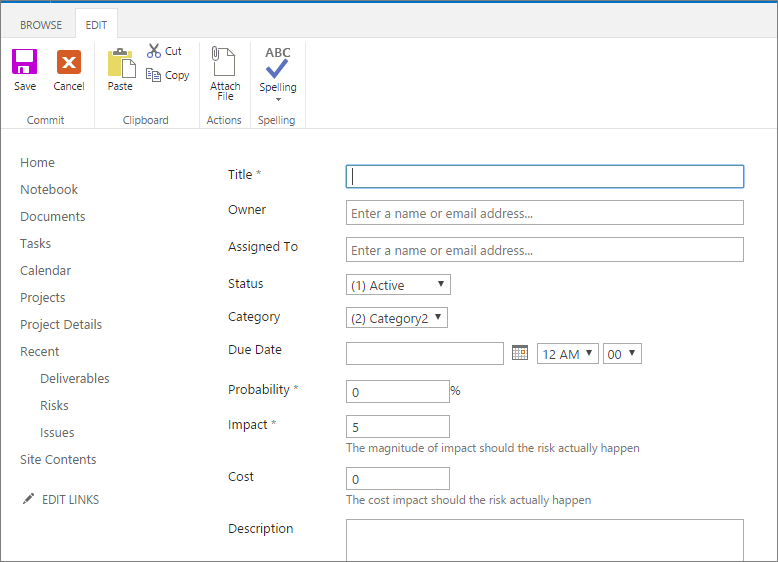Click the Cut scissors icon

point(154,51)
